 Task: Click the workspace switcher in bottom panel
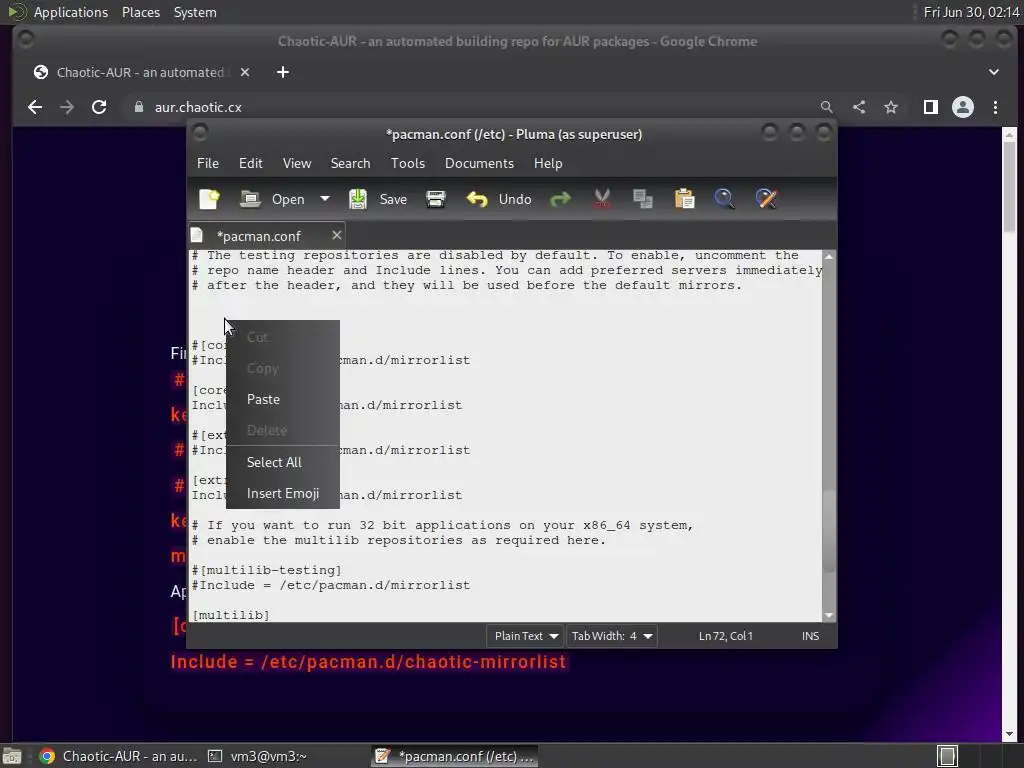point(948,756)
